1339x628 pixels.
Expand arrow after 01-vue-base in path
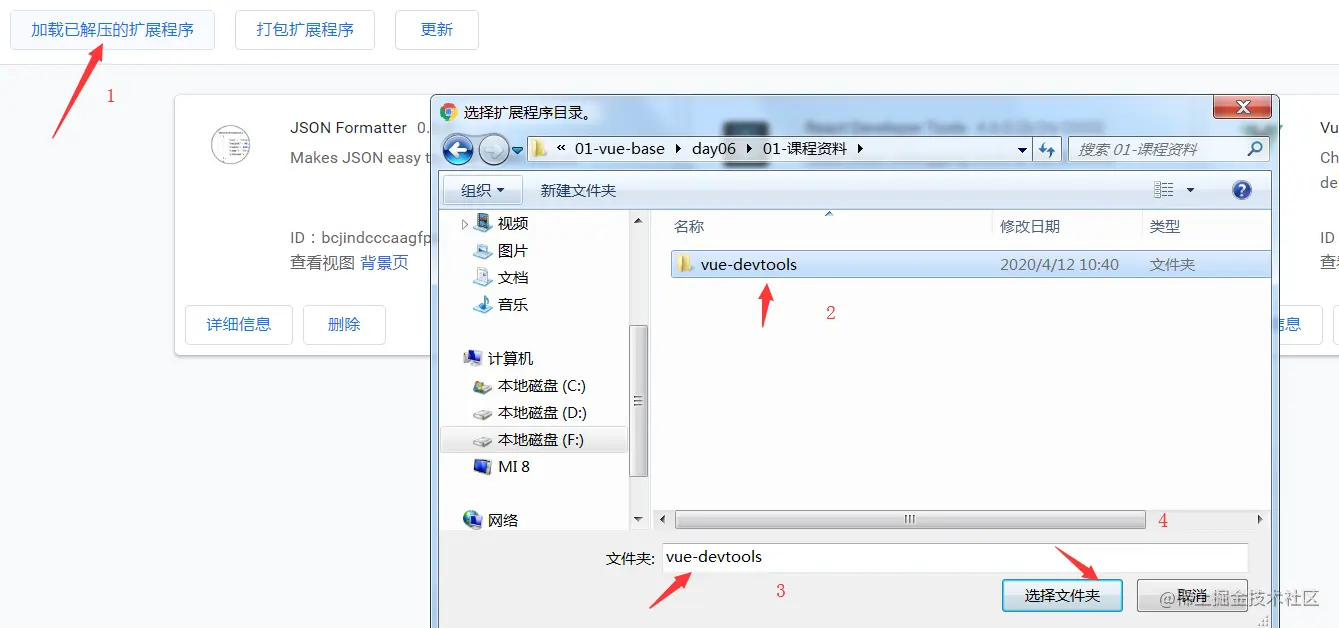[678, 149]
